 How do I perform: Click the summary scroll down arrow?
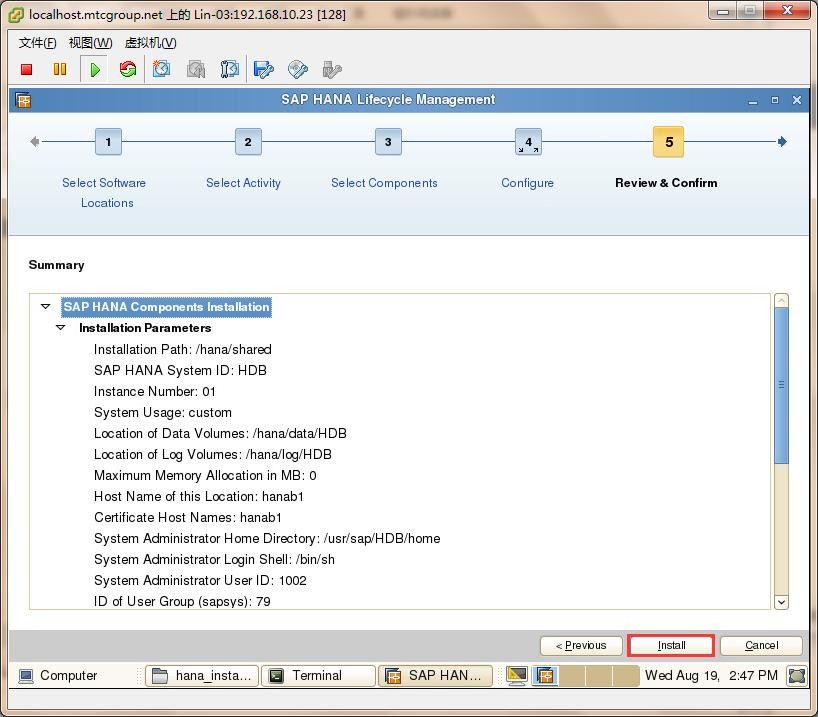point(781,602)
